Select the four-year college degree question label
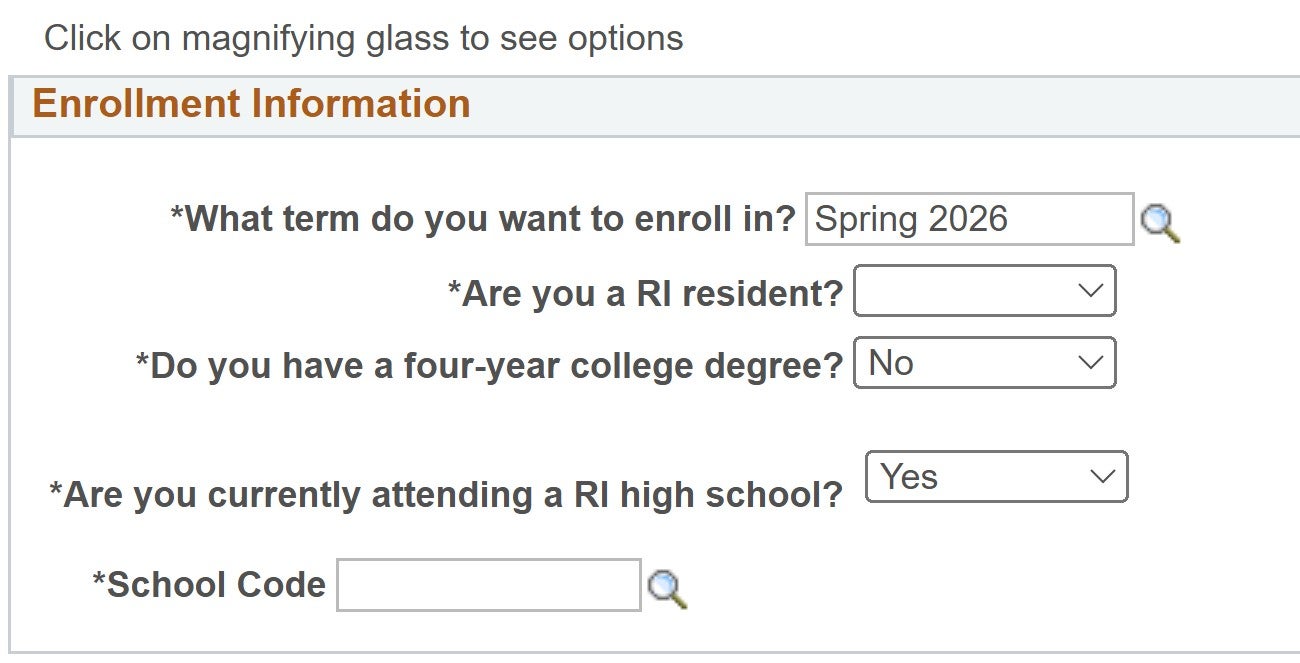1300x663 pixels. coord(490,366)
